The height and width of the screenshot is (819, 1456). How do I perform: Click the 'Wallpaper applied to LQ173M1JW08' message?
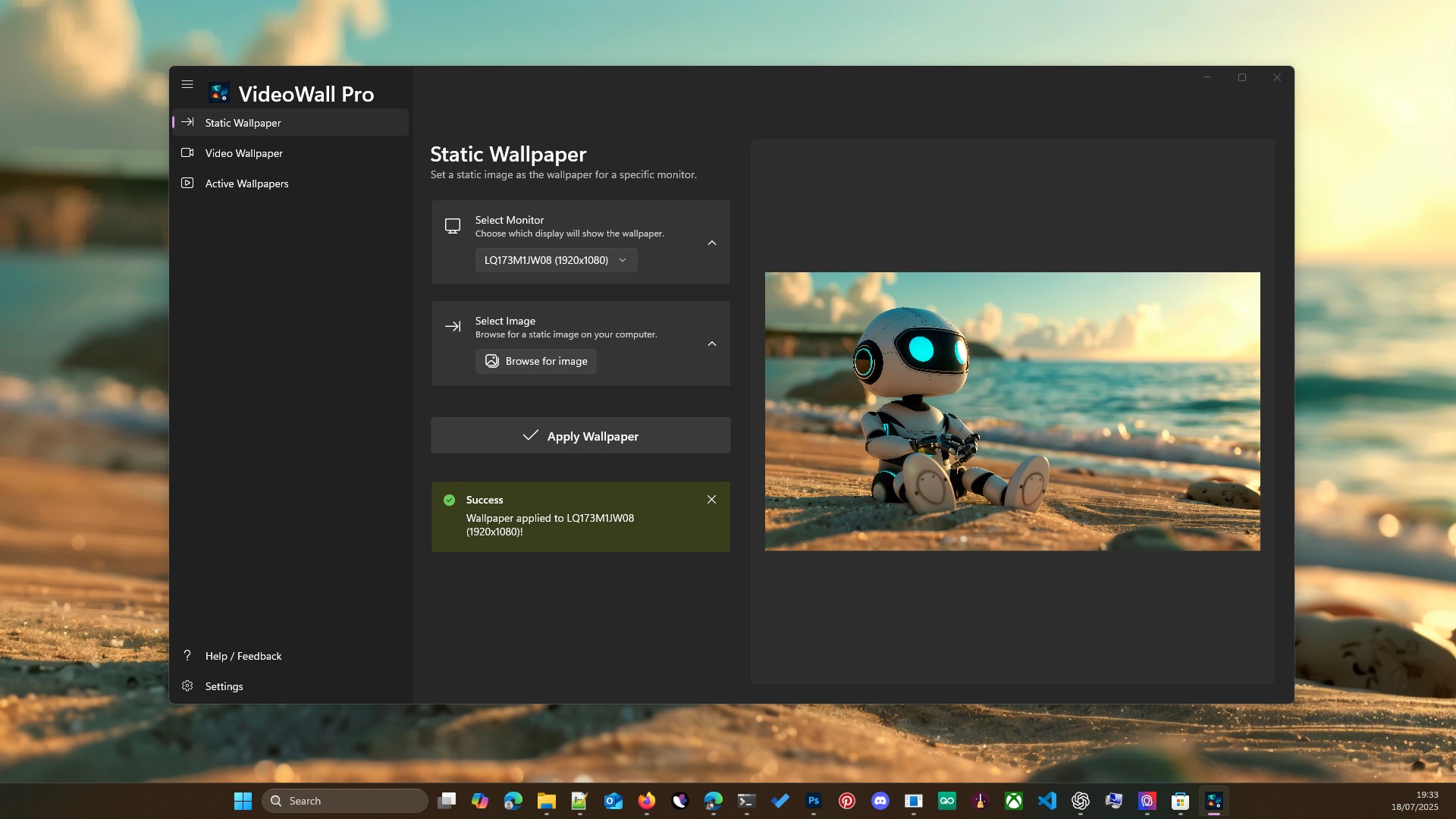point(550,525)
